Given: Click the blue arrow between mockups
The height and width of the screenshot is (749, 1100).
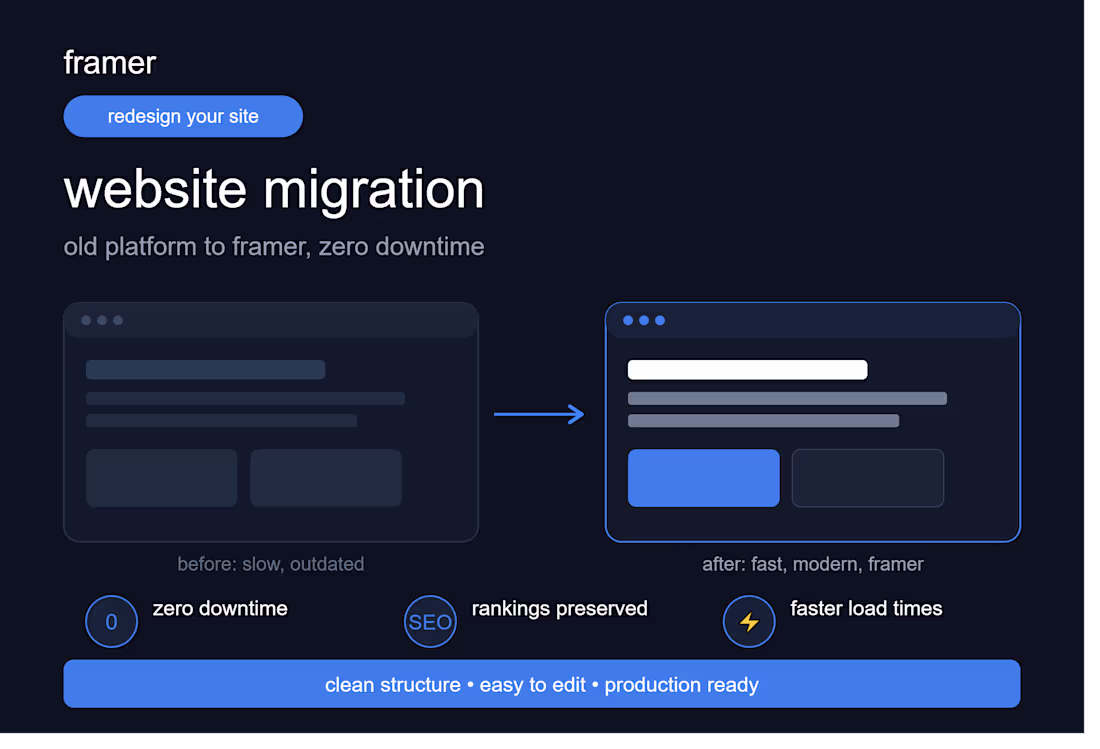Looking at the screenshot, I should click(x=539, y=414).
